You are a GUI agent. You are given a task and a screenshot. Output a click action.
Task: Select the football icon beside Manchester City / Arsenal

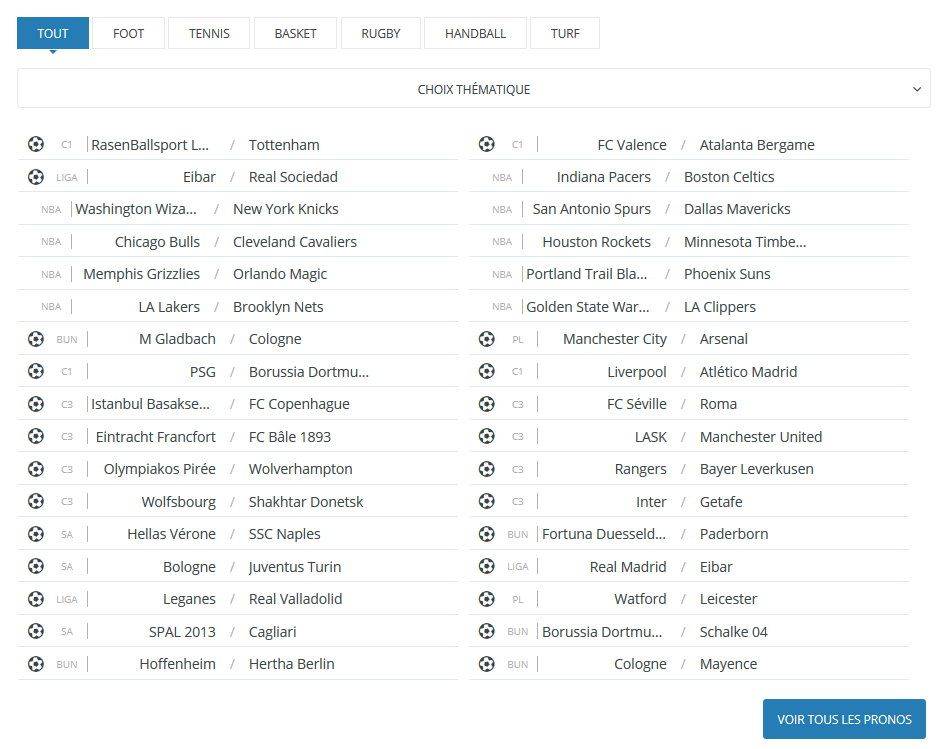pyautogui.click(x=486, y=339)
